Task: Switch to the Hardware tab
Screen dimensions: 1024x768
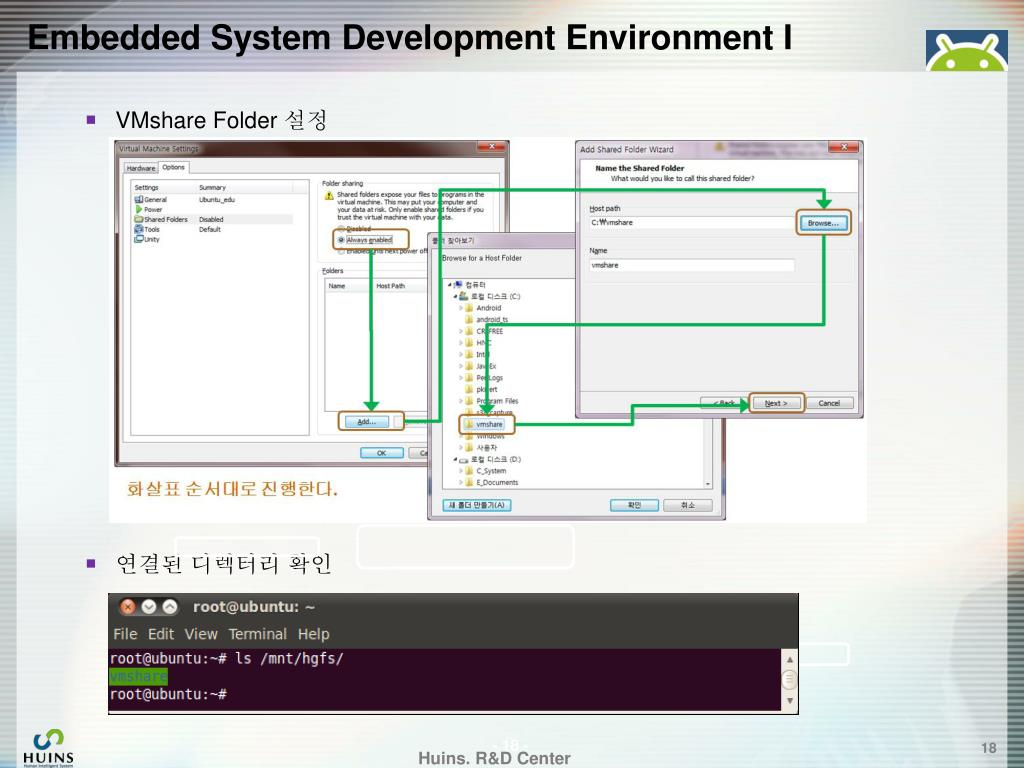Action: (141, 168)
